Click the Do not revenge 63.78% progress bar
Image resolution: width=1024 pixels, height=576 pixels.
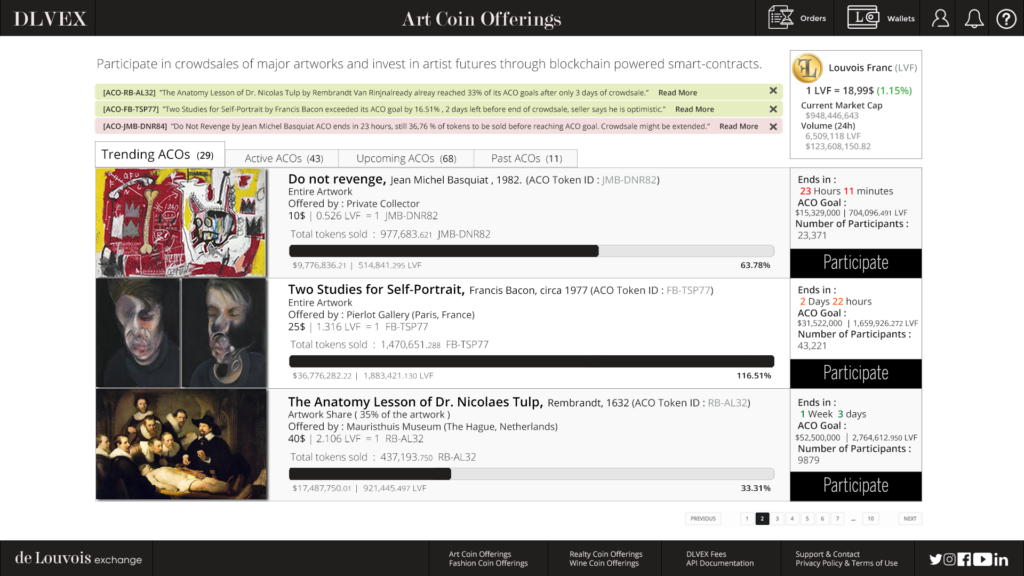(x=532, y=251)
